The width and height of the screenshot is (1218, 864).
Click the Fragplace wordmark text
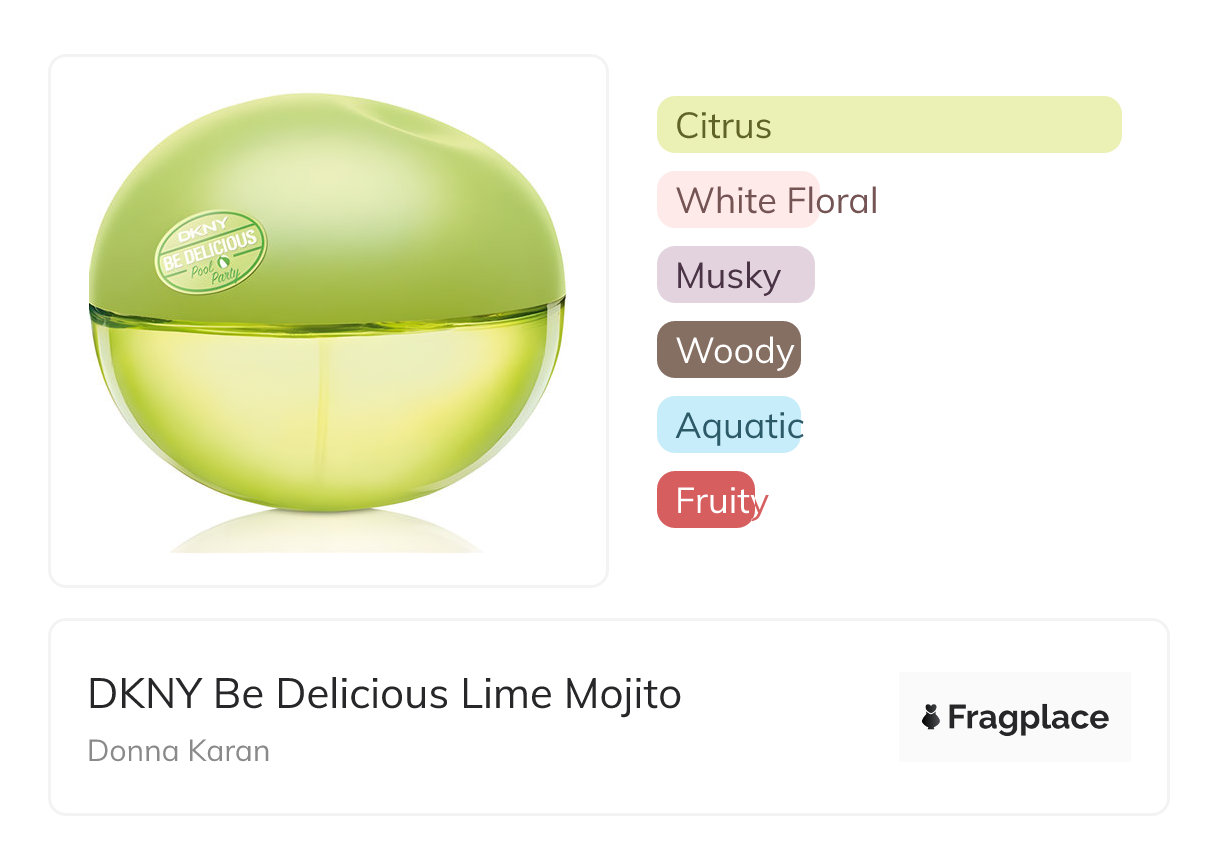[1027, 717]
